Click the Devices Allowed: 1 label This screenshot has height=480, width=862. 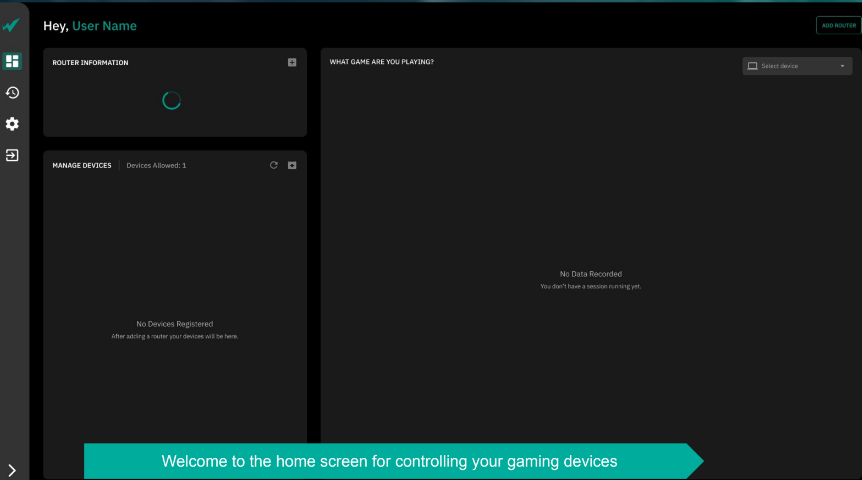pyautogui.click(x=156, y=165)
